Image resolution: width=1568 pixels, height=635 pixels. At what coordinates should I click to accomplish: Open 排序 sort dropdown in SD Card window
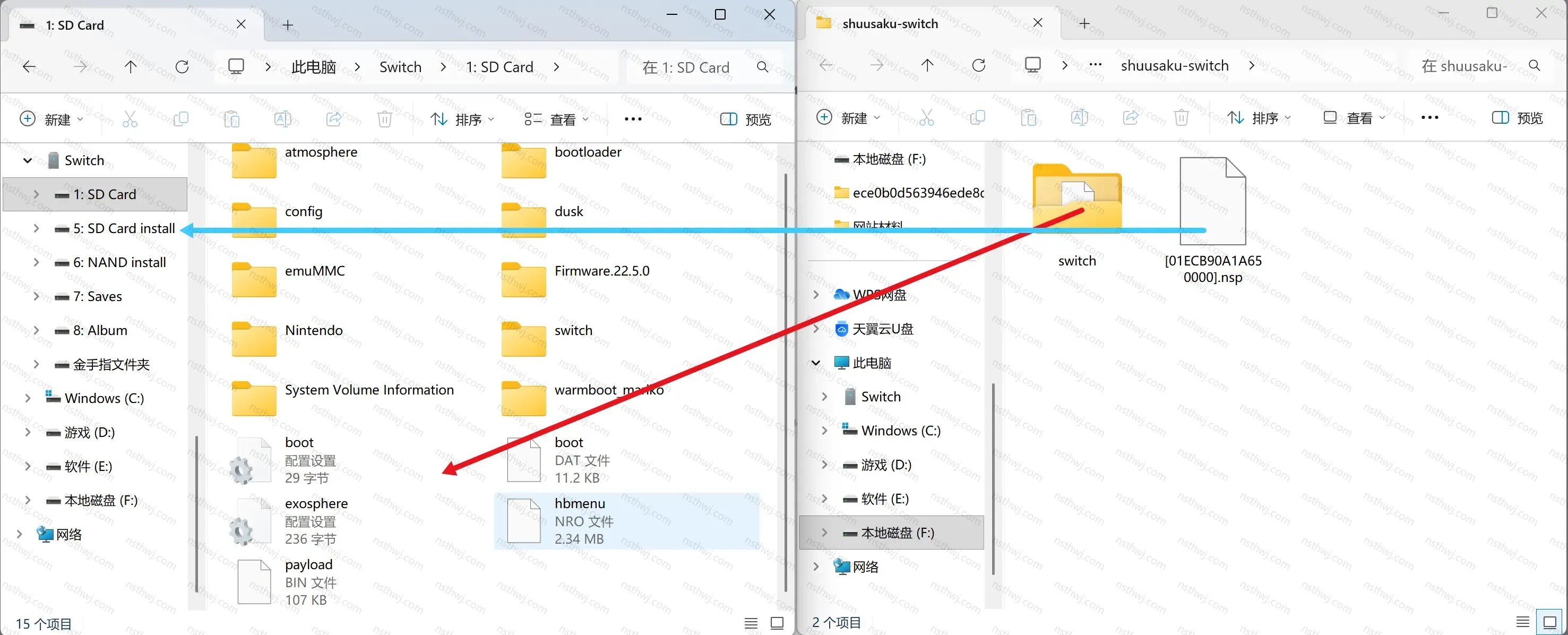pos(463,119)
